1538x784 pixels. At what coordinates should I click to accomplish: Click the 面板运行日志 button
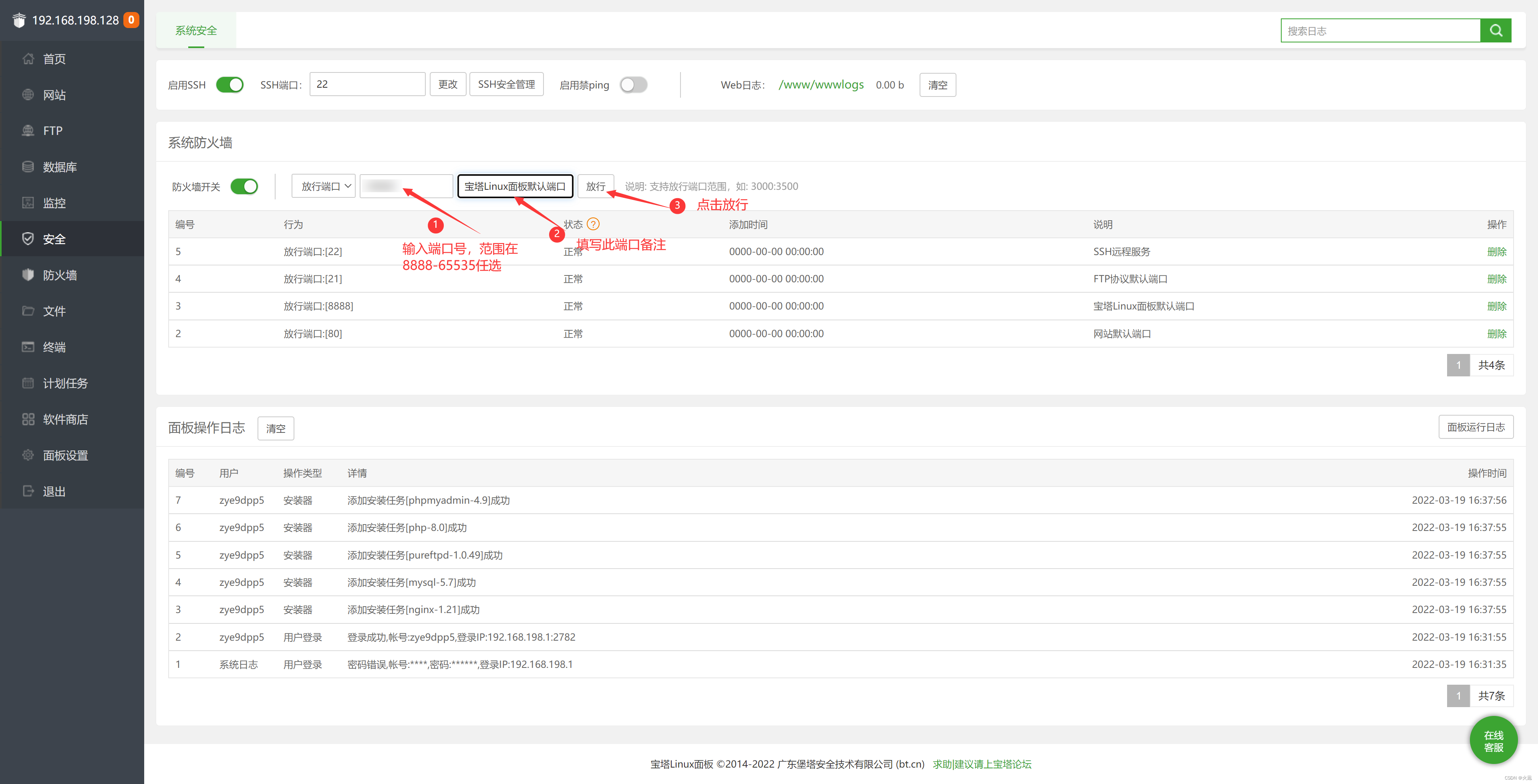click(x=1476, y=427)
